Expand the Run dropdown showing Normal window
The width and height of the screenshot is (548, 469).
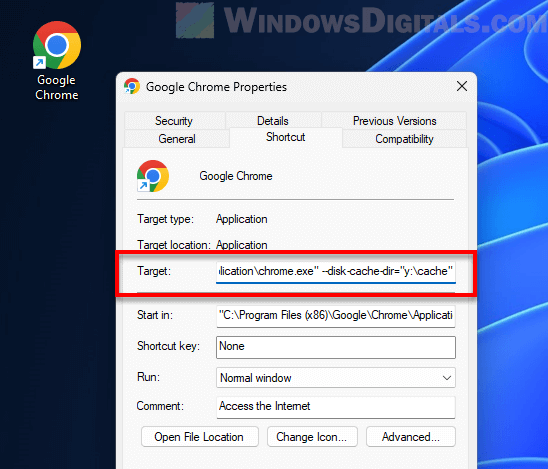click(x=336, y=378)
